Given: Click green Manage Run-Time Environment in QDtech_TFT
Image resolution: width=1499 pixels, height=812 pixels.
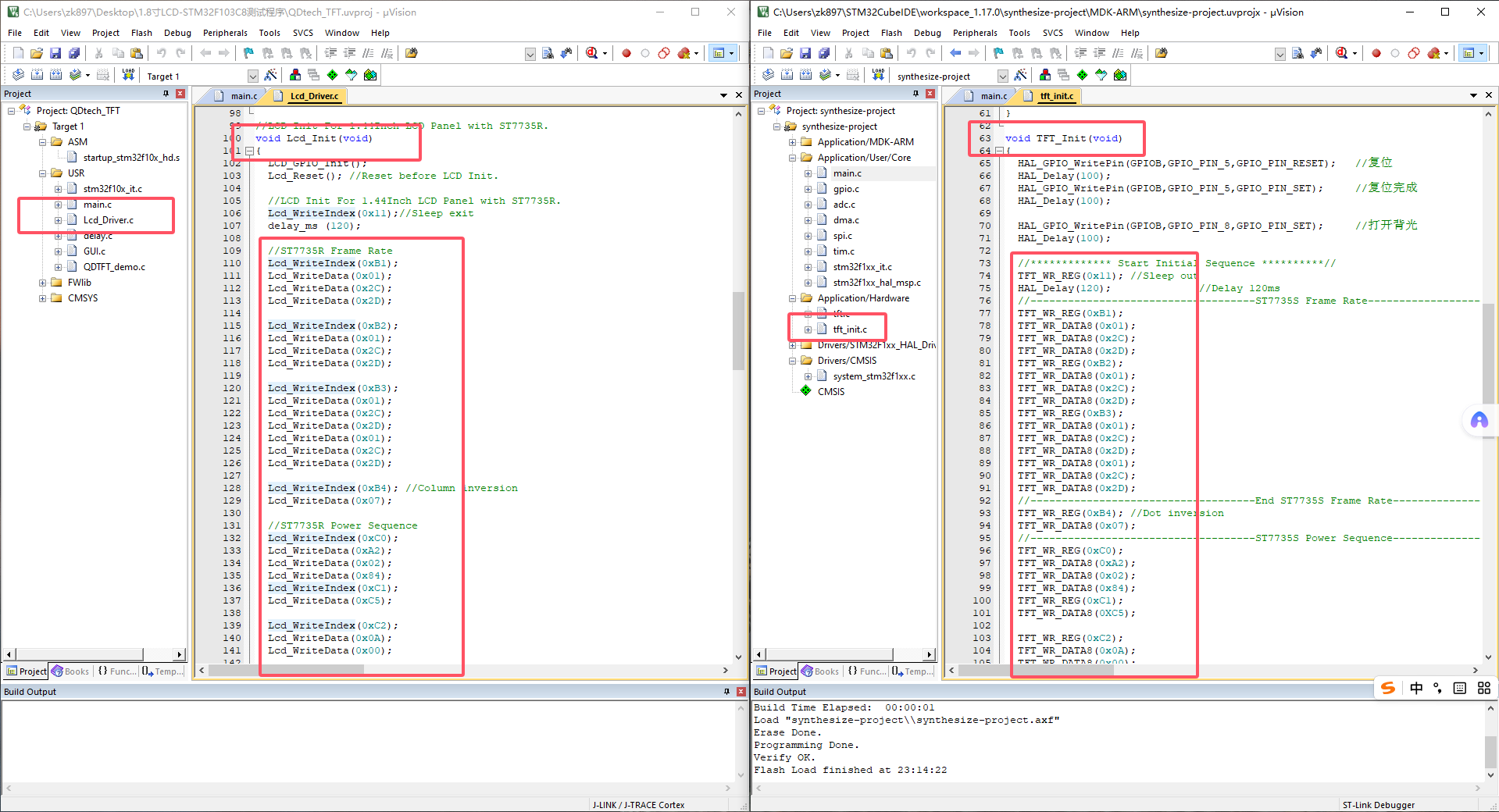Looking at the screenshot, I should 333,75.
